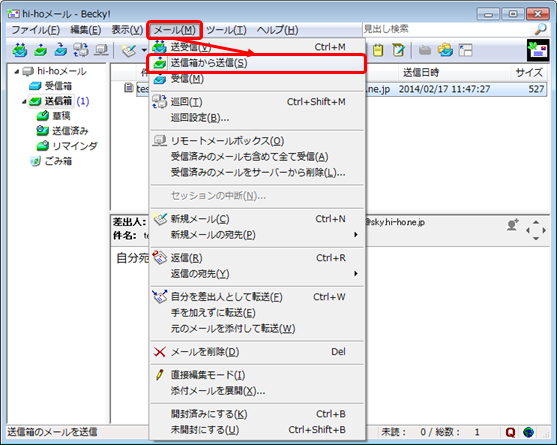
Task: Choose 返信(R) menu entry
Action: [x=258, y=258]
